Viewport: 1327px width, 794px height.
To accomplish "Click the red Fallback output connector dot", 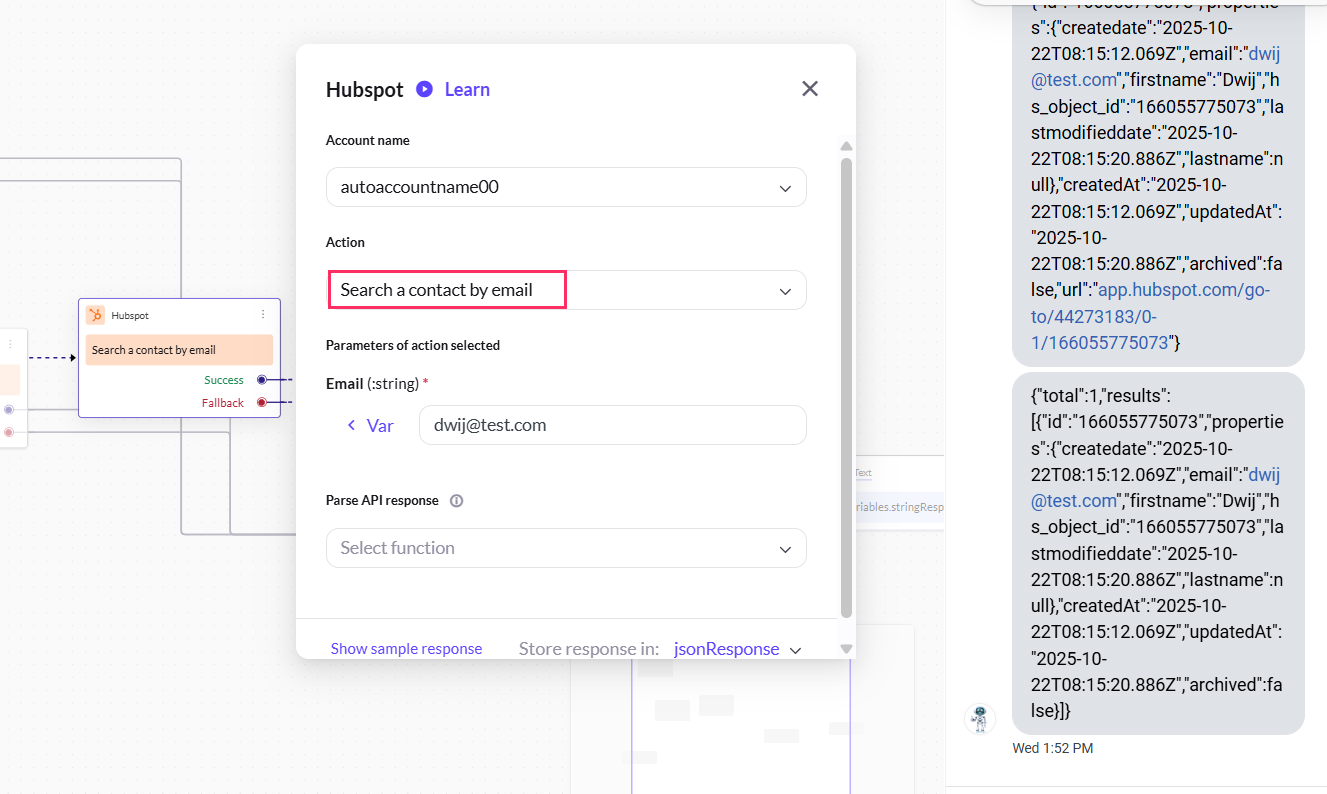I will (x=262, y=403).
